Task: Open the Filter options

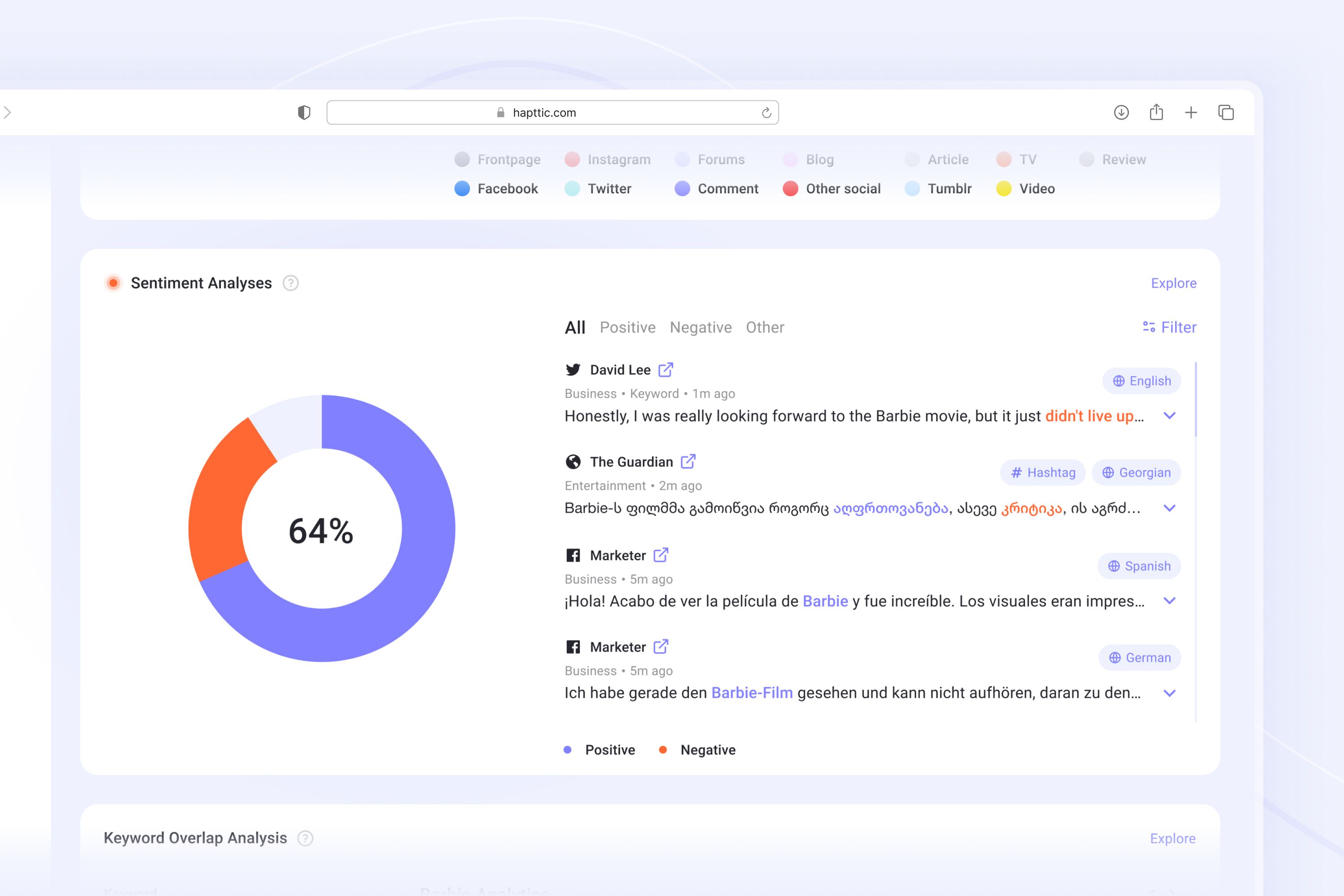Action: (1169, 327)
